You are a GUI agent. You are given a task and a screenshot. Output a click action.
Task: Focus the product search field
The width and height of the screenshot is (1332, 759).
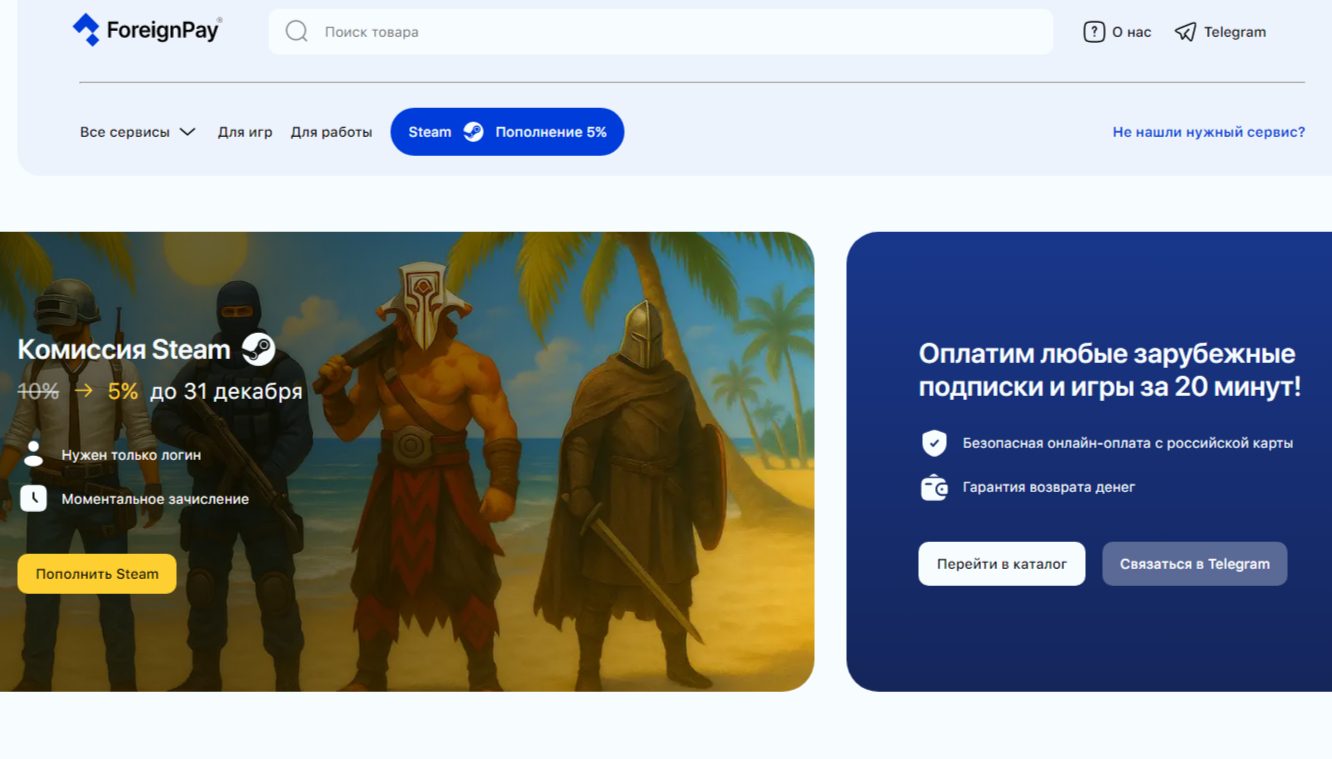pos(660,32)
